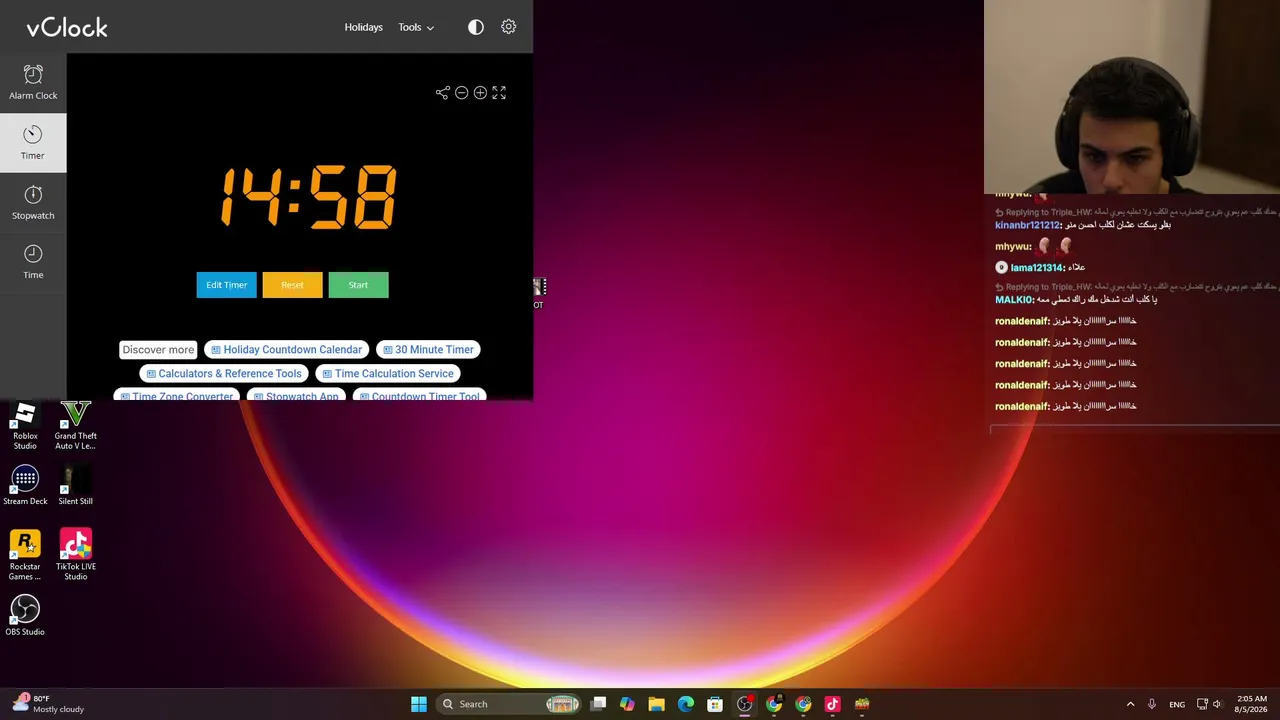Viewport: 1280px width, 720px height.
Task: Open the Time Calculation Service link
Action: pos(388,374)
